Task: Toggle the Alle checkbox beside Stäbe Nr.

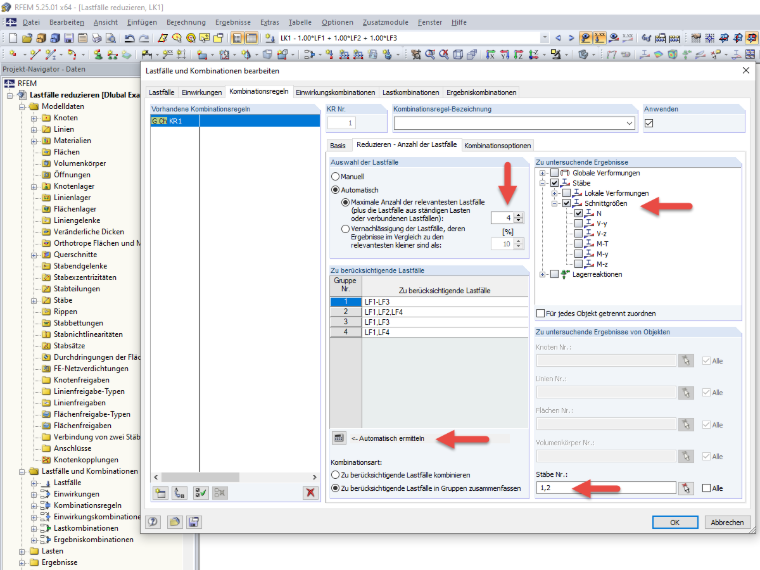Action: pos(707,488)
